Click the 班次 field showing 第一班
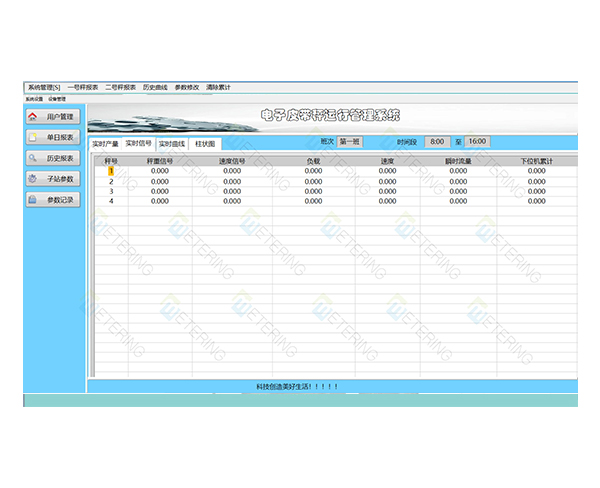Screen dimensions: 600x488 tap(349, 142)
